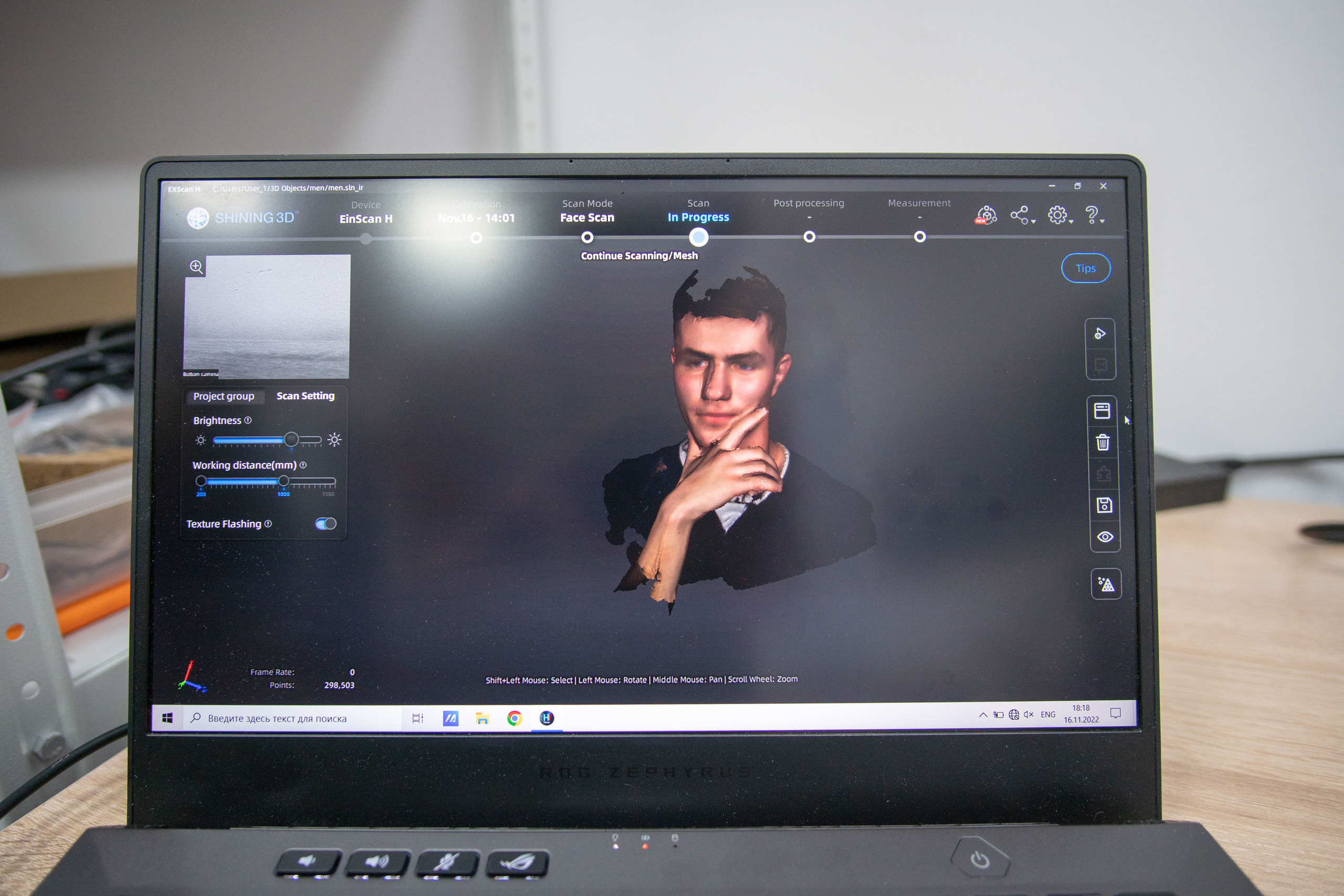This screenshot has height=896, width=1344.
Task: Zoom camera preview with magnifier icon
Action: click(x=196, y=266)
